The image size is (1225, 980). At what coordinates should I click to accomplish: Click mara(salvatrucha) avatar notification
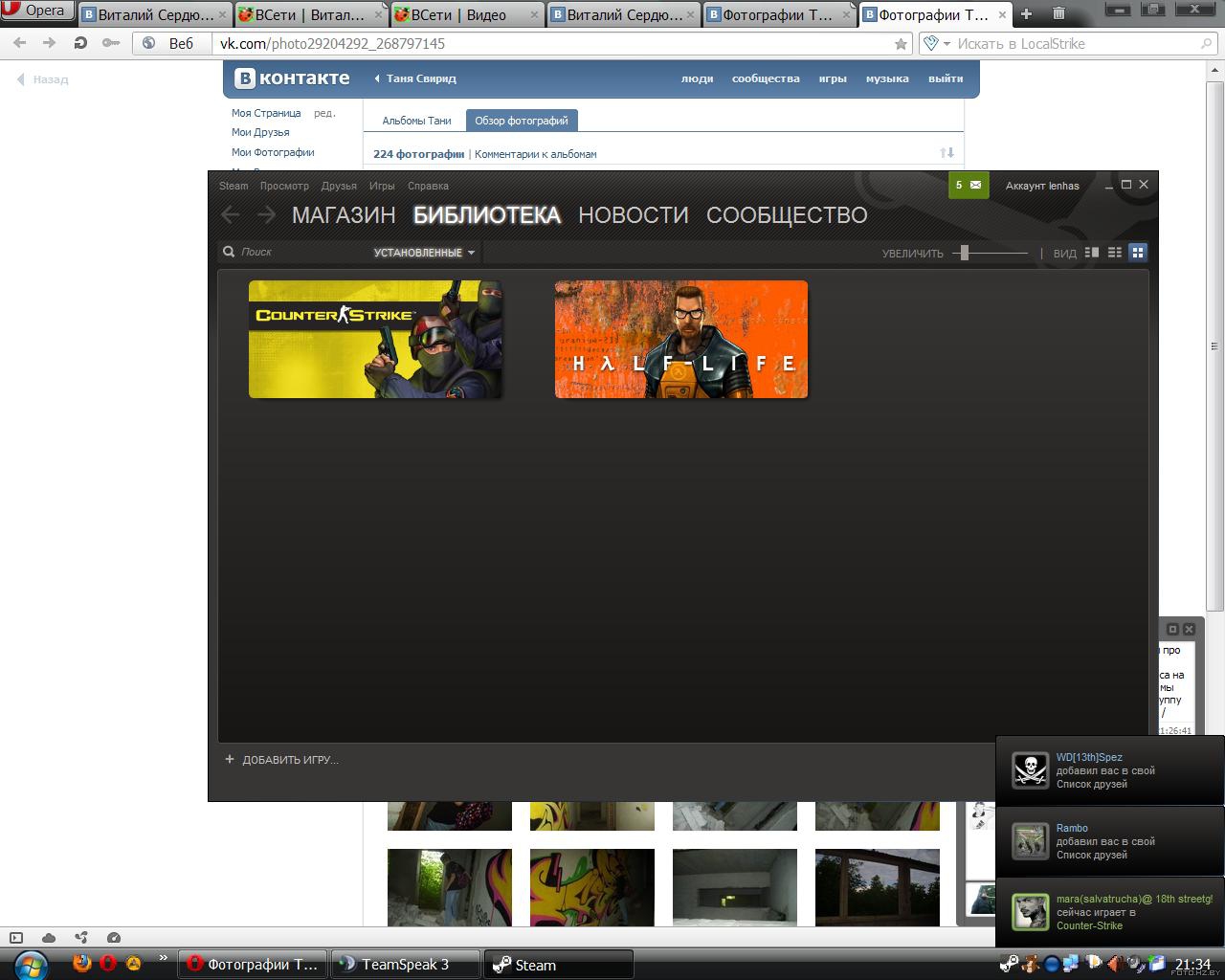(1031, 912)
